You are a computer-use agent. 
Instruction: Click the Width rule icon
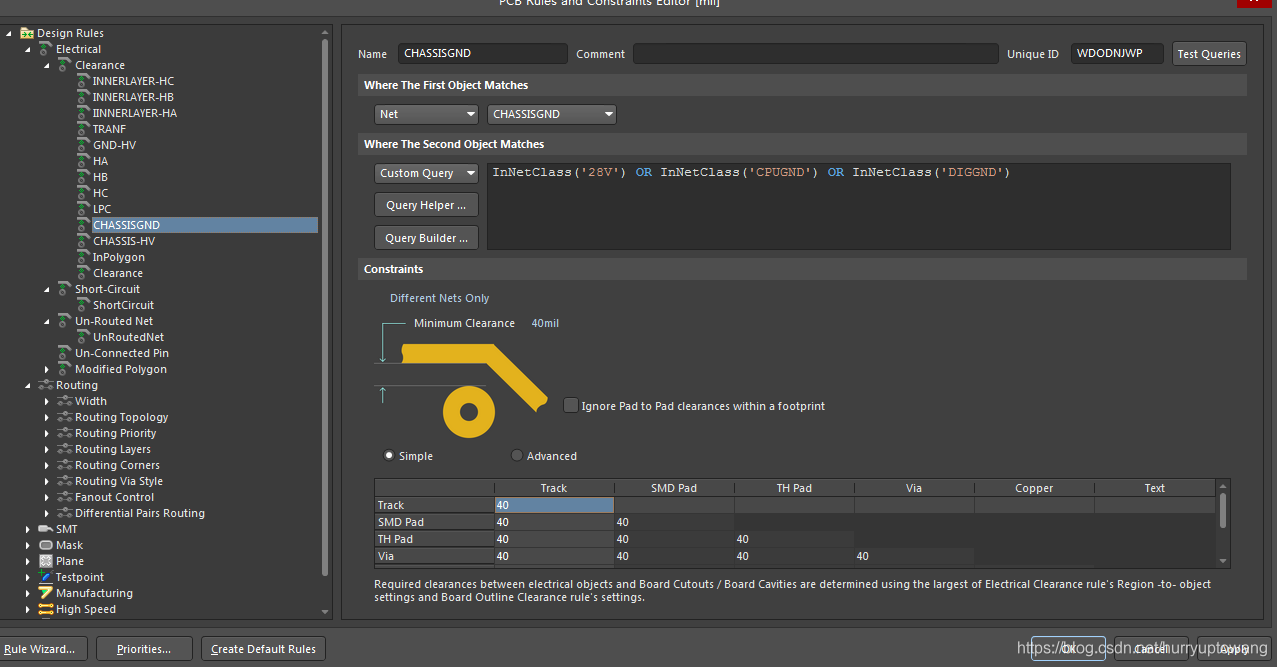tap(65, 401)
